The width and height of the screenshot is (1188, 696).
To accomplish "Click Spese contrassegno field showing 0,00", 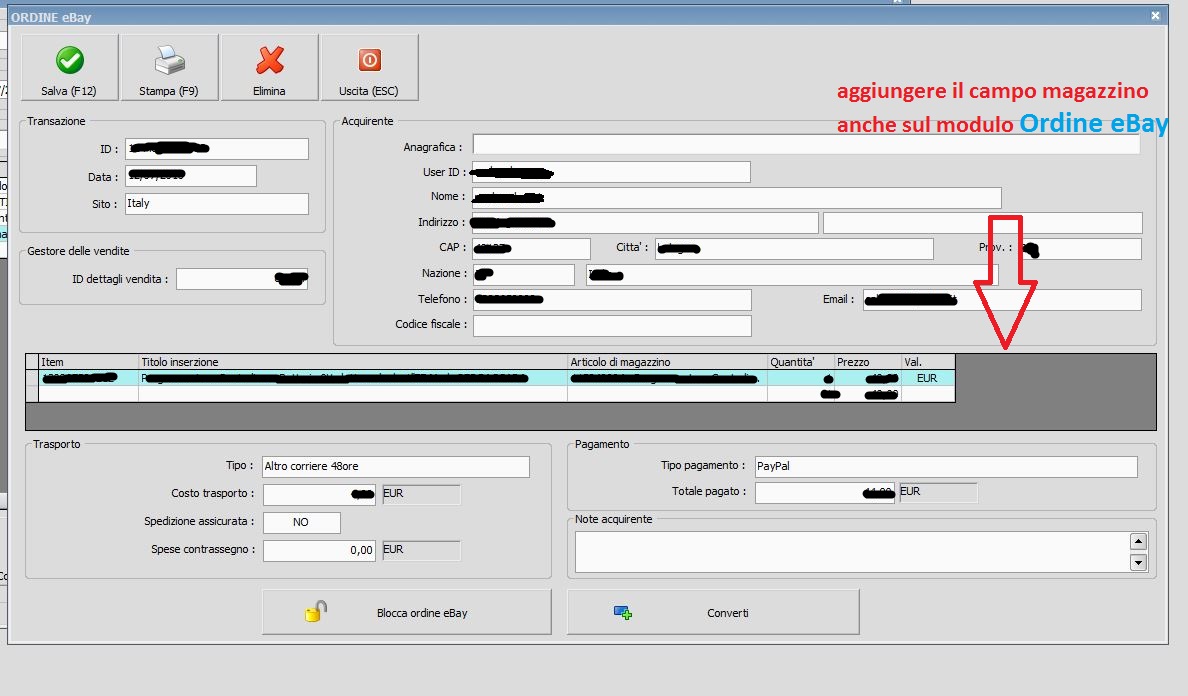I will coord(319,551).
